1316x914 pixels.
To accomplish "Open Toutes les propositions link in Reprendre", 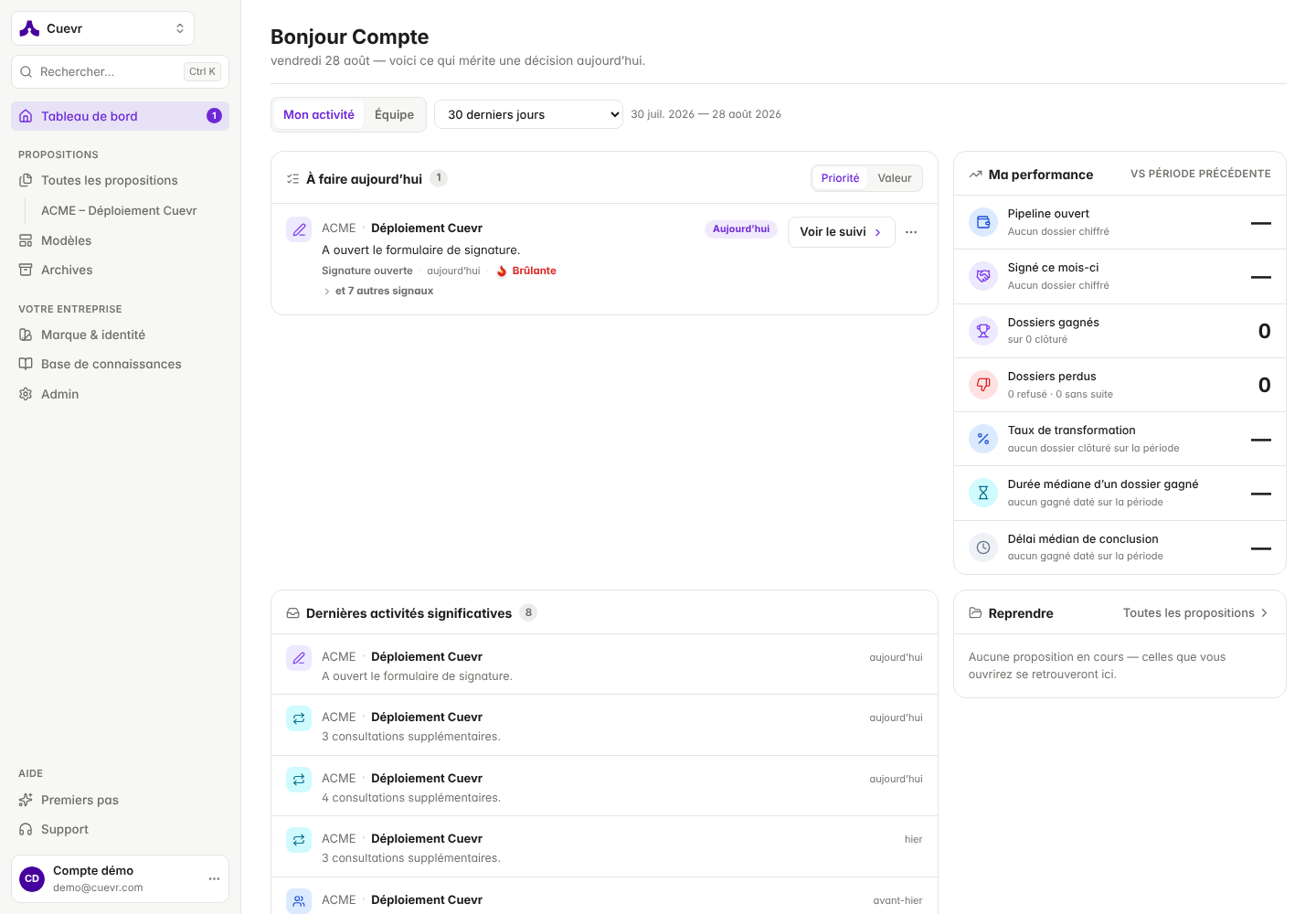I will click(1195, 613).
